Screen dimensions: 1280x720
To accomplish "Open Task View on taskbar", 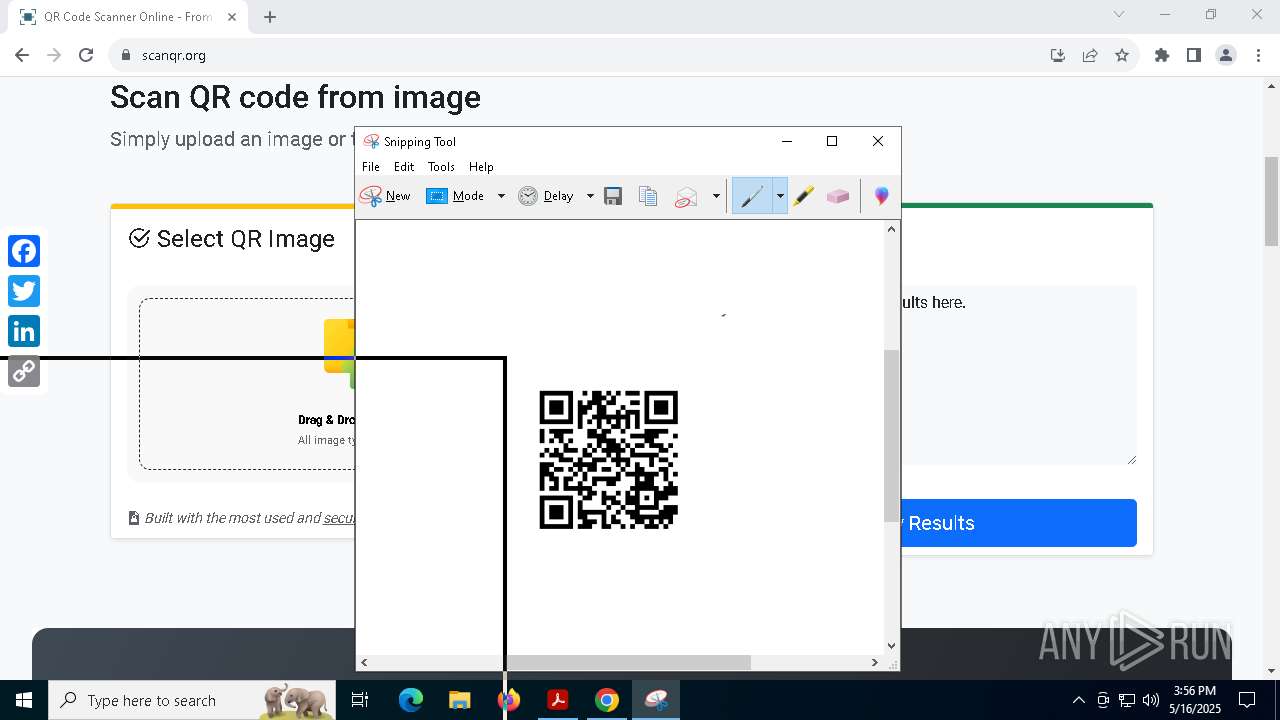I will tap(361, 700).
